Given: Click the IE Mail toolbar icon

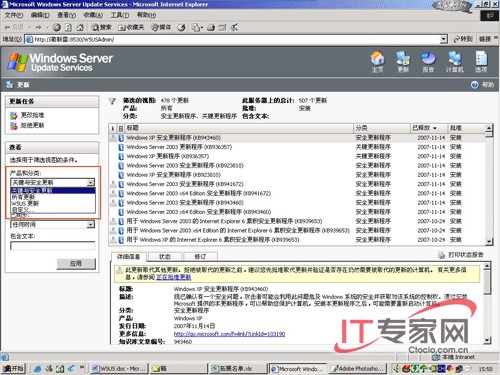Looking at the screenshot, I should [197, 27].
